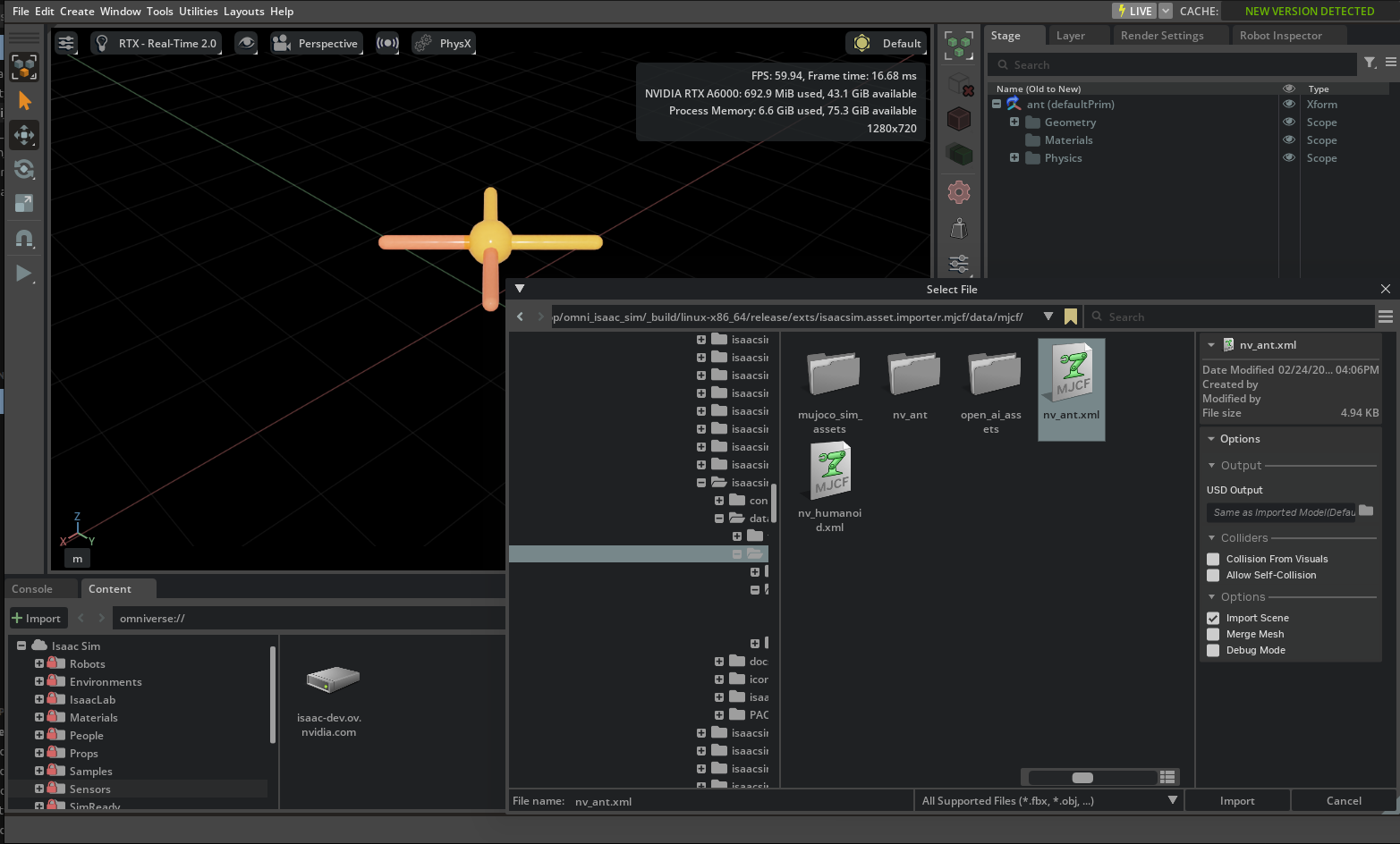
Task: Enable the Merge Mesh checkbox
Action: (1213, 635)
